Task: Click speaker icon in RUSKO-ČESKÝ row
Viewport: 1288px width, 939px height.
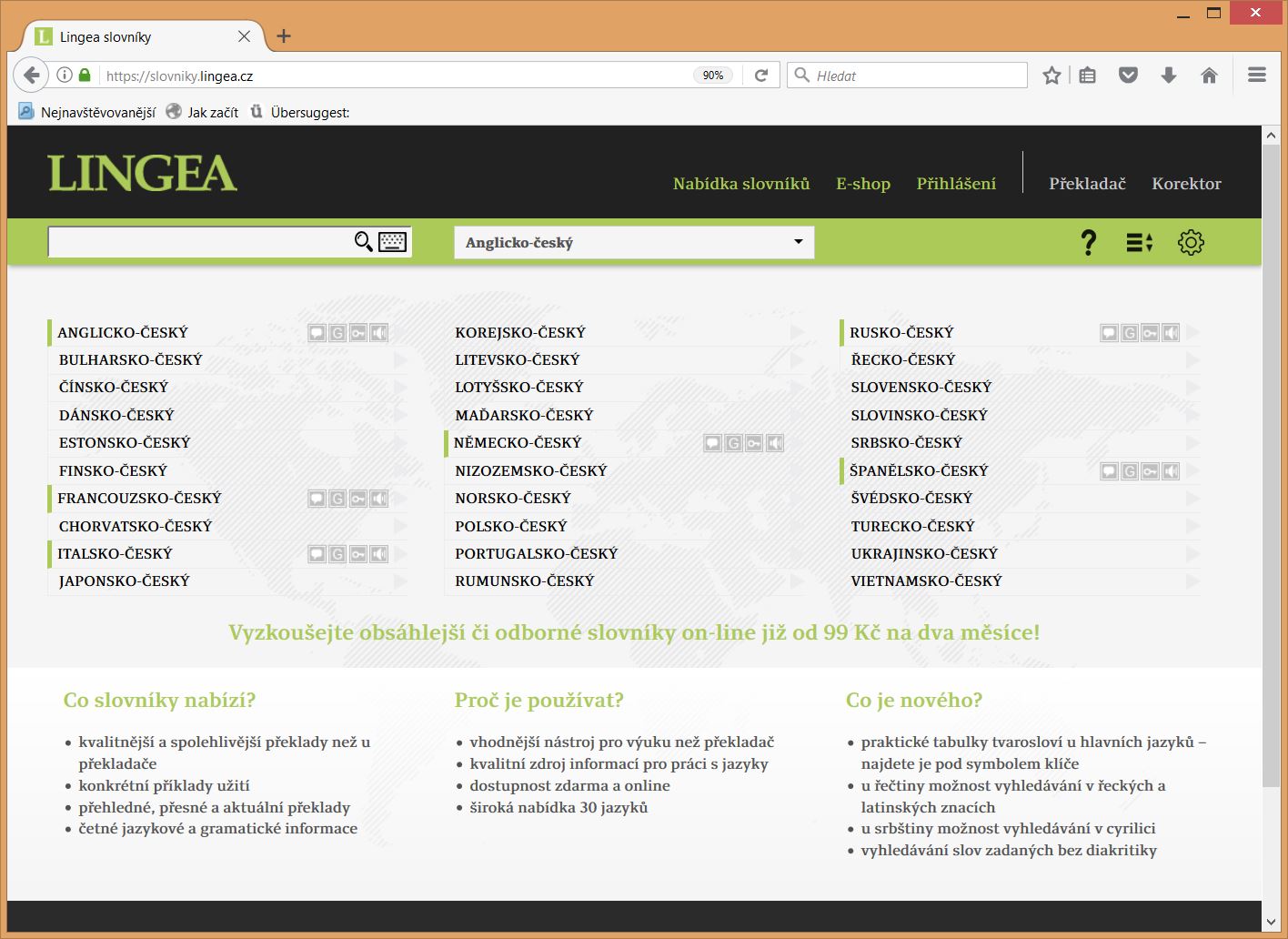Action: click(1172, 333)
